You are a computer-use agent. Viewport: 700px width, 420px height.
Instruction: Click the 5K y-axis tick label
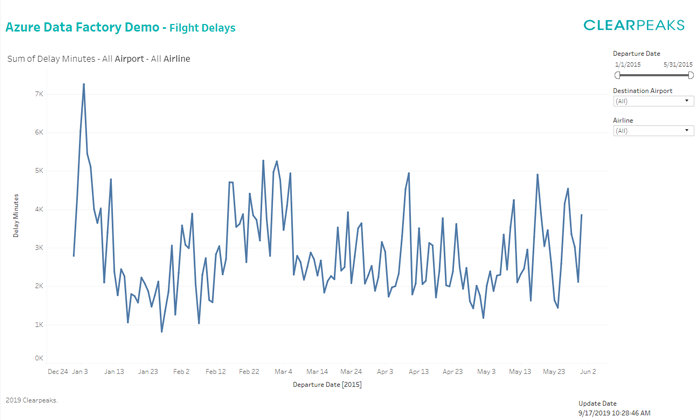[39, 170]
